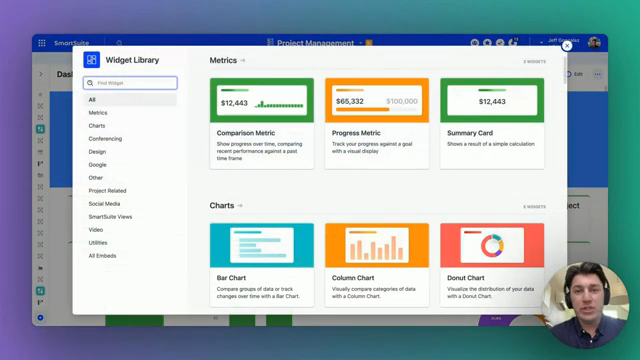
Task: Select the All category
Action: [x=130, y=100]
